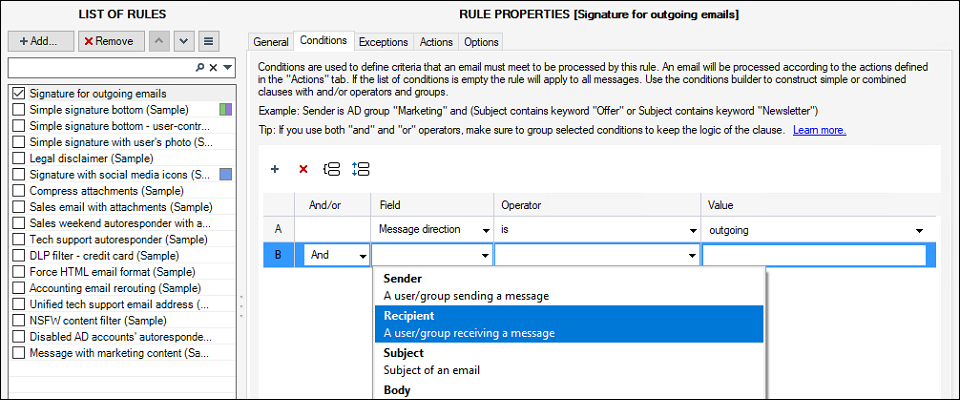Open row B Operator dropdown arrow

(692, 255)
